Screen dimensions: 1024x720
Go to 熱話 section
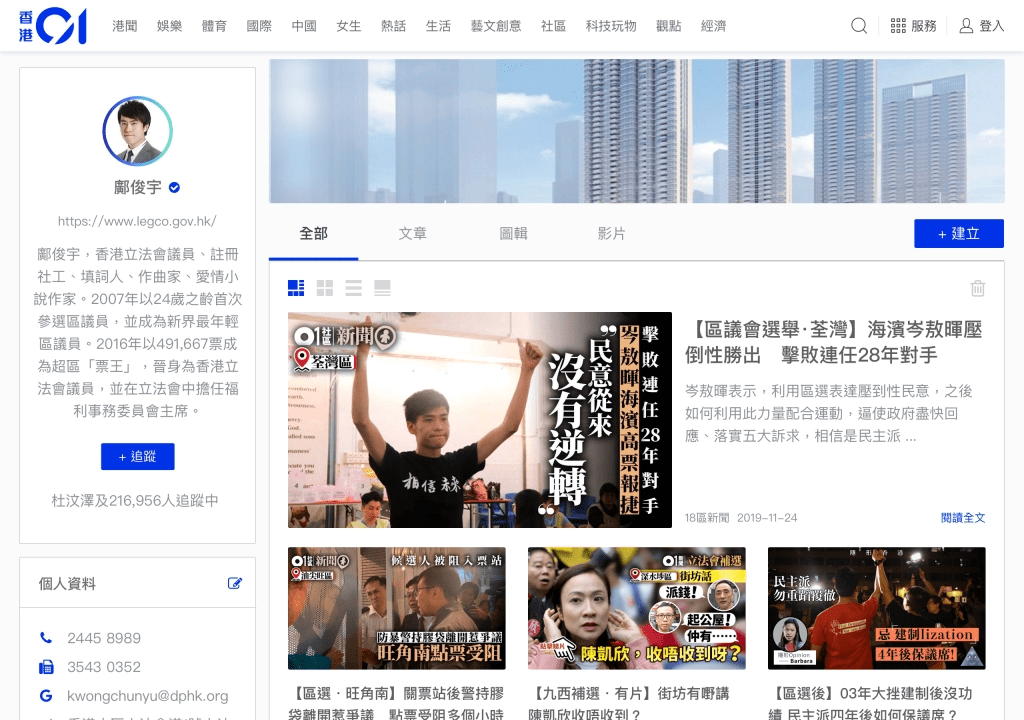point(393,26)
